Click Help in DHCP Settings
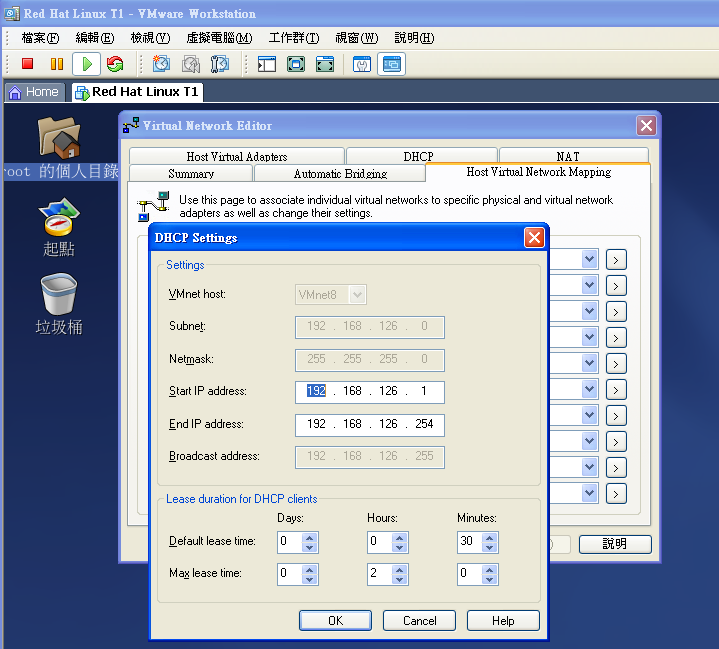Image resolution: width=719 pixels, height=649 pixels. 503,621
